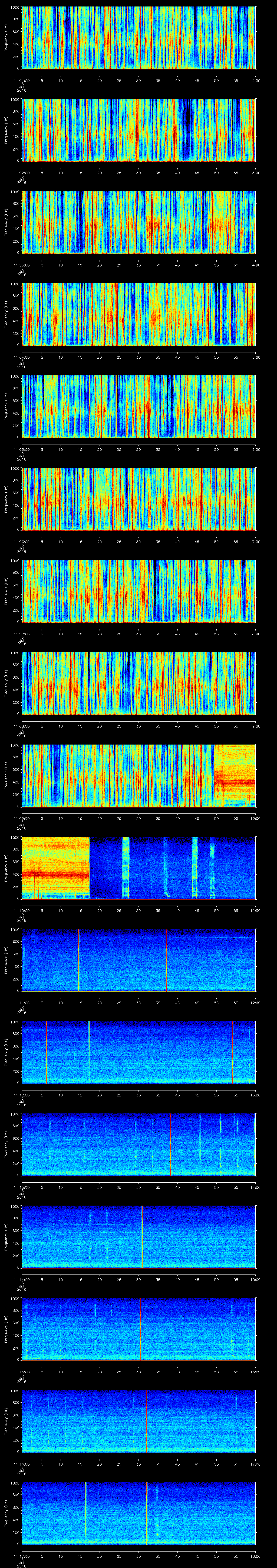Click the 10:00 end time label
This screenshot has height=1568, width=277.
256,818
